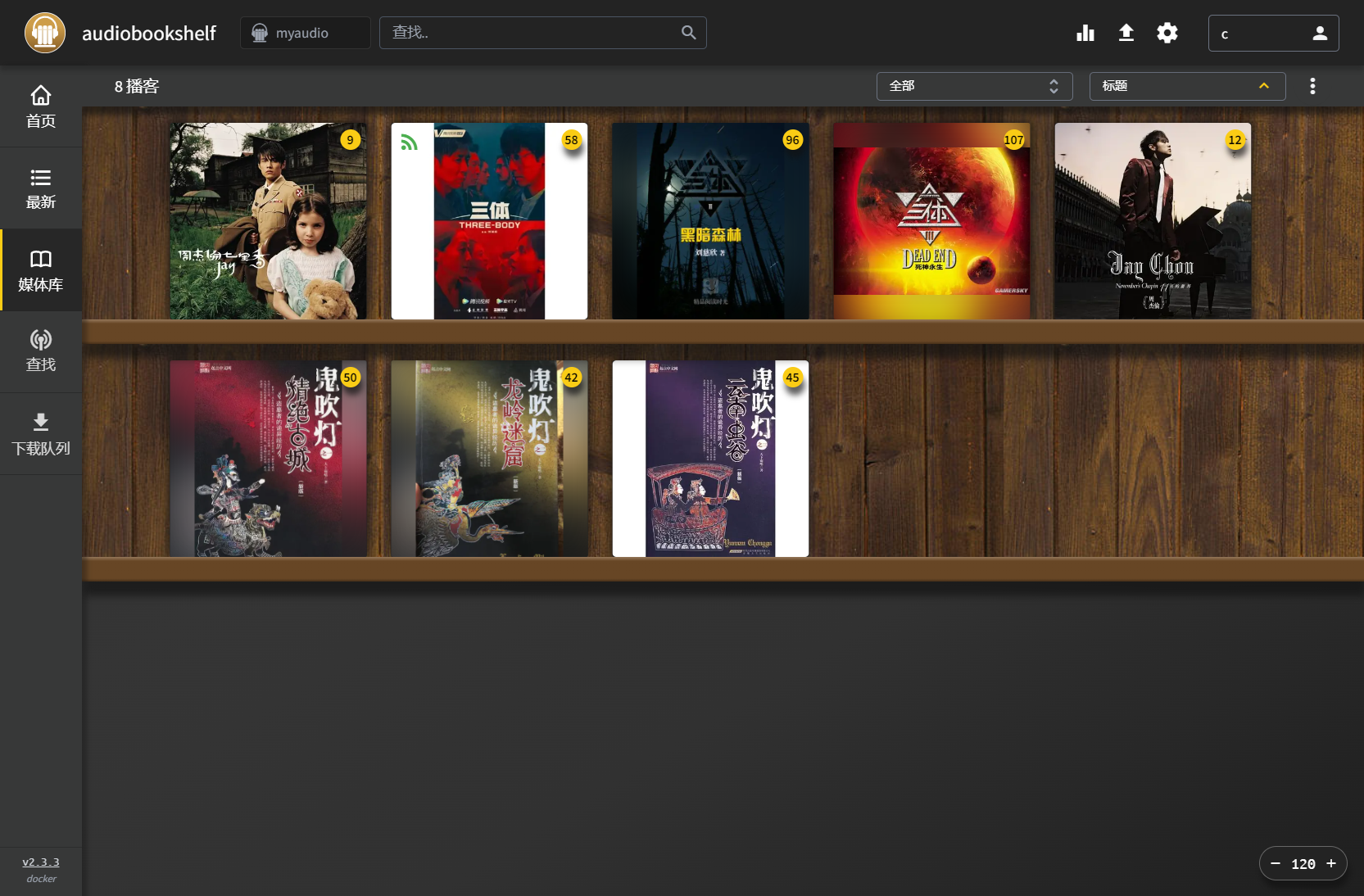
Task: Open the three-dot more options menu
Action: (x=1312, y=86)
